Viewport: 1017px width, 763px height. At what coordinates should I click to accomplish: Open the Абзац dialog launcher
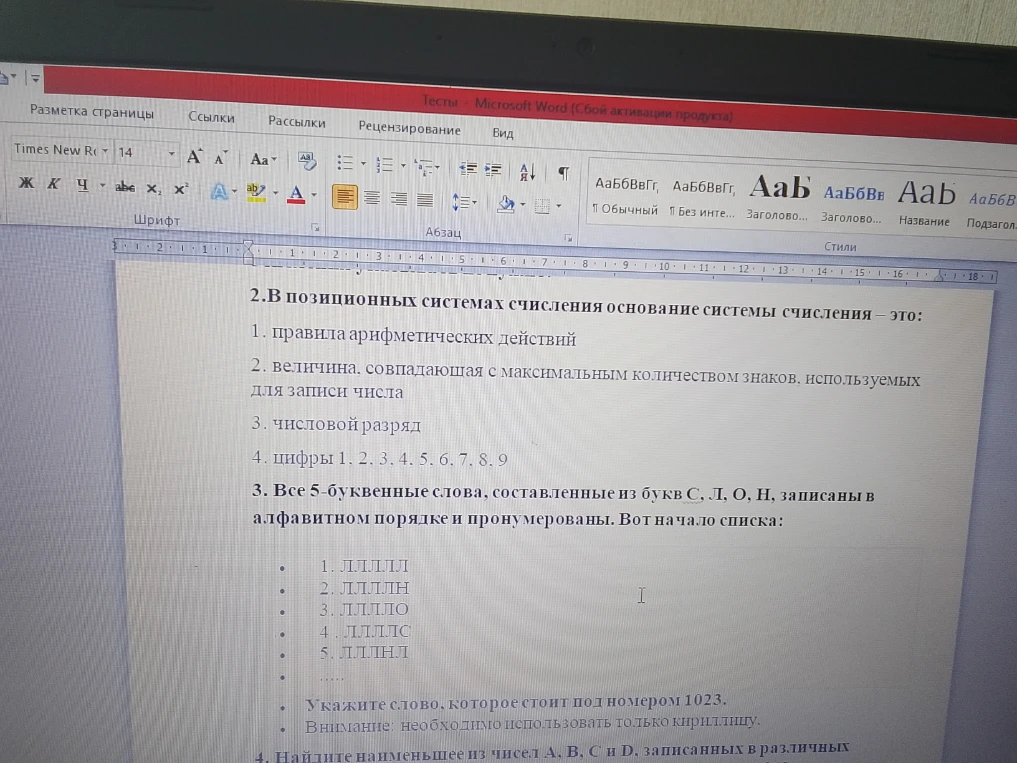pos(568,239)
